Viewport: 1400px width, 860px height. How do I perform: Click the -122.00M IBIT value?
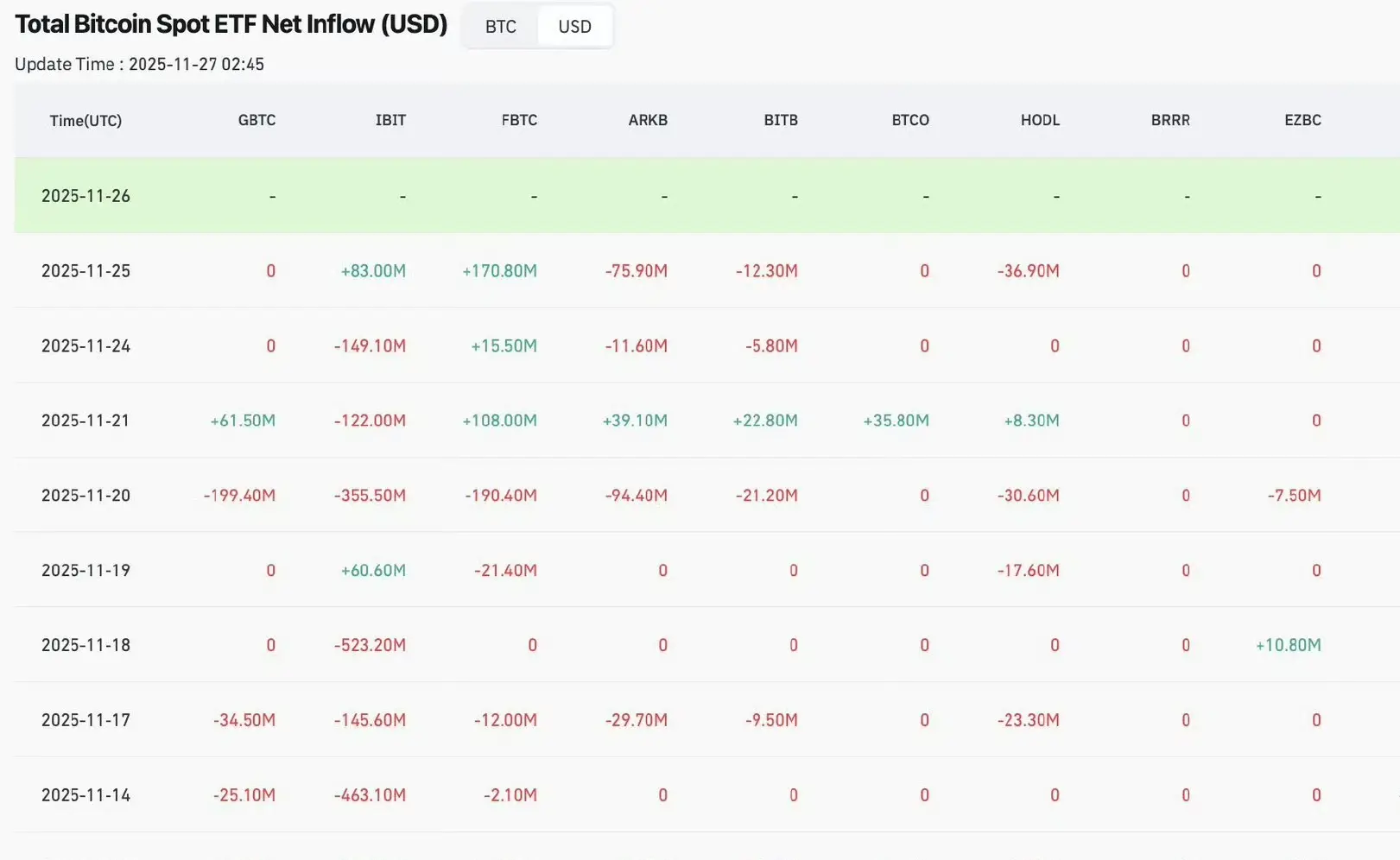click(x=370, y=421)
